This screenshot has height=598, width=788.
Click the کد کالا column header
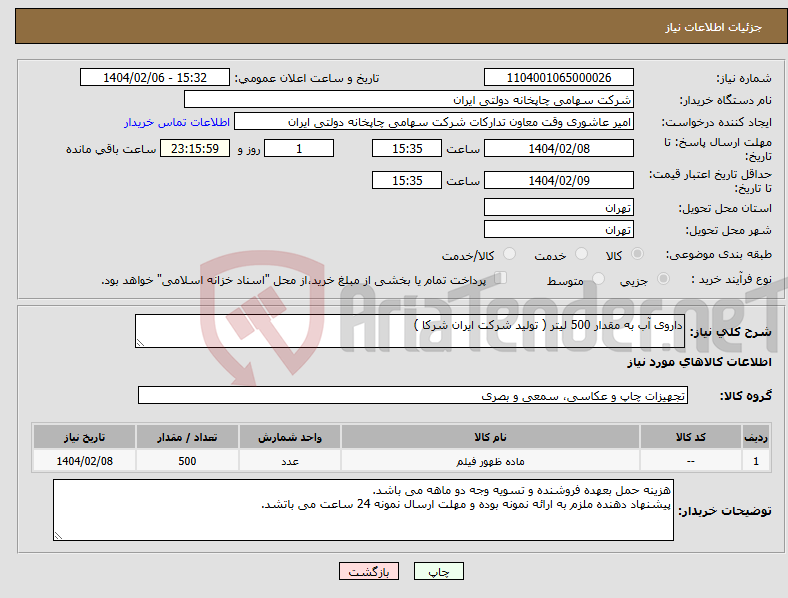[691, 437]
